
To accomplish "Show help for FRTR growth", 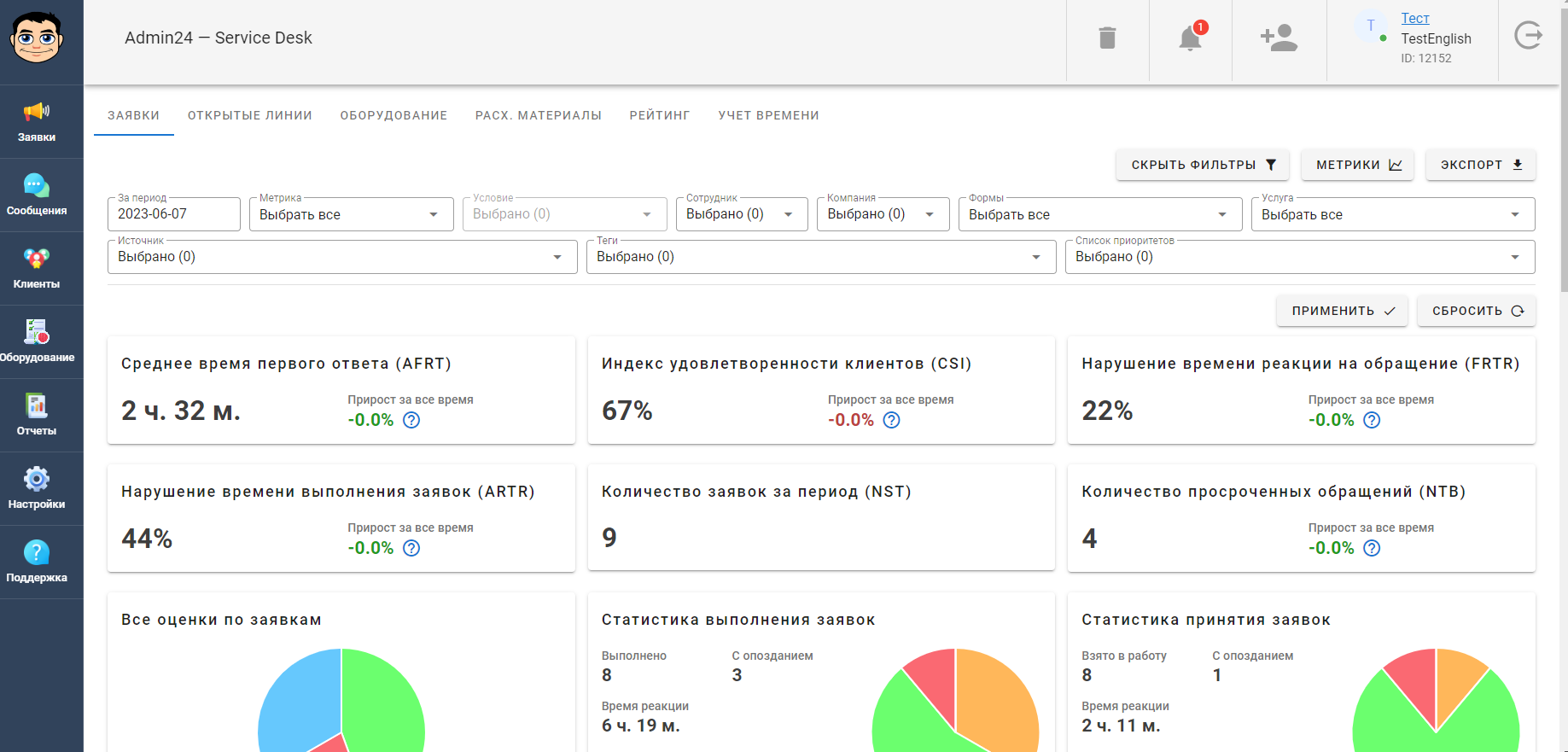I will click(1372, 420).
